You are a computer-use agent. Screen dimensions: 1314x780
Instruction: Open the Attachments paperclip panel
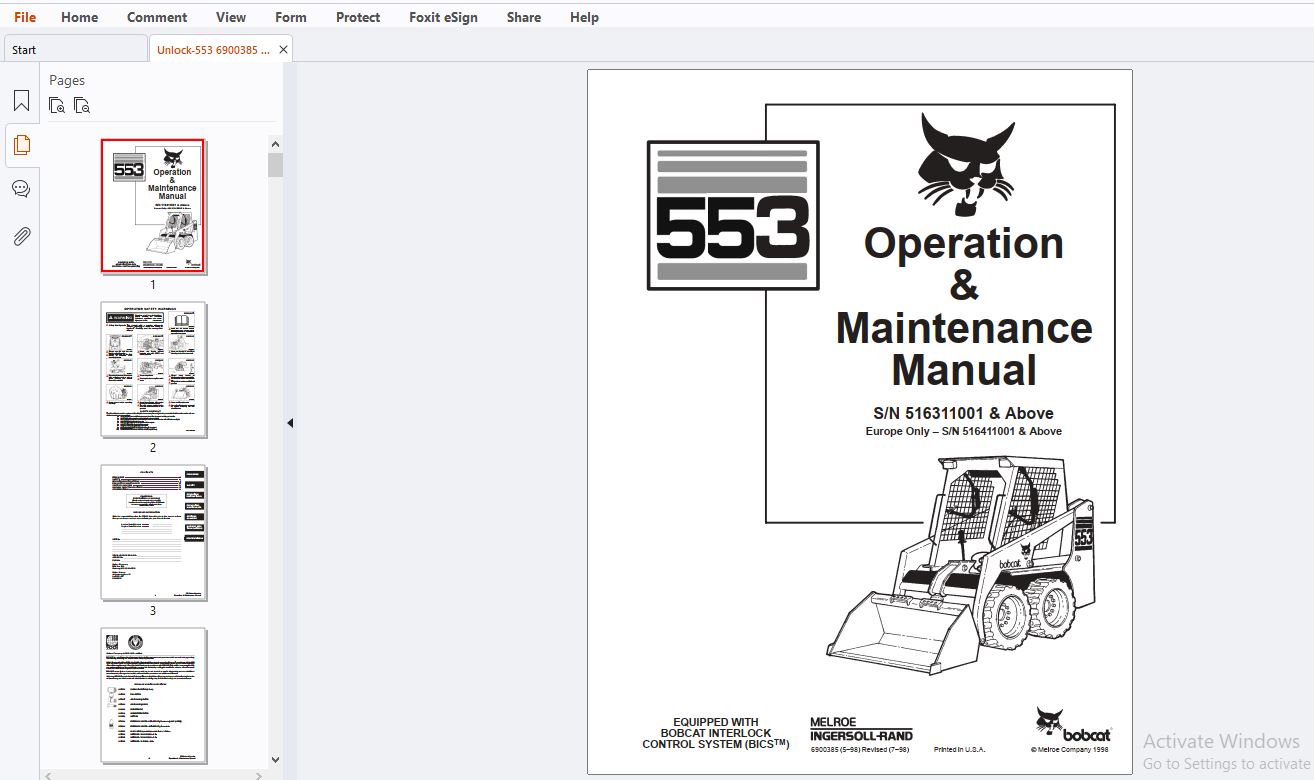(x=21, y=236)
